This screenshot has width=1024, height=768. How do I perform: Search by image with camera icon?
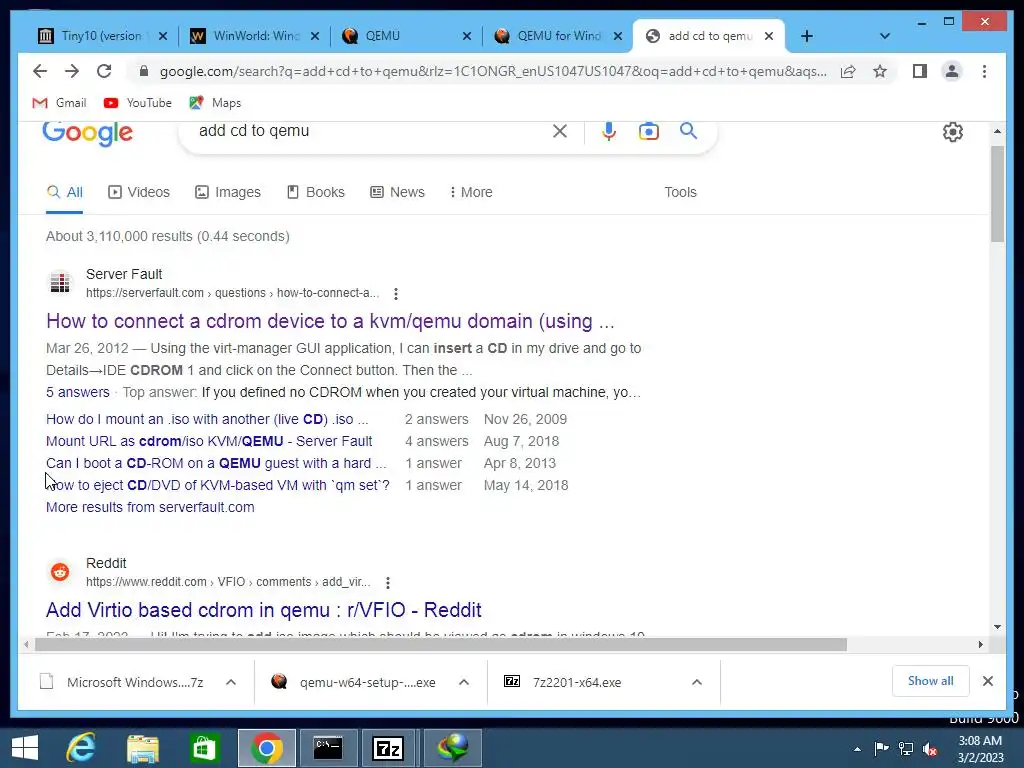pos(648,131)
